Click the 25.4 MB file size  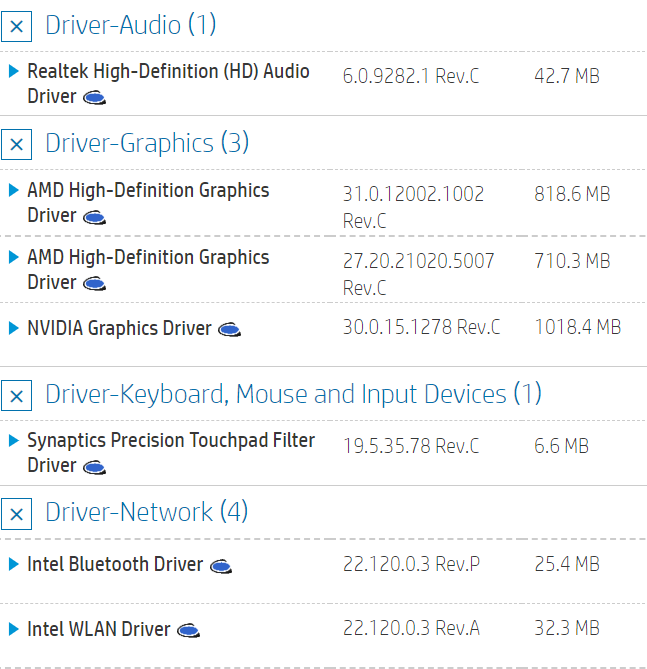pyautogui.click(x=567, y=564)
